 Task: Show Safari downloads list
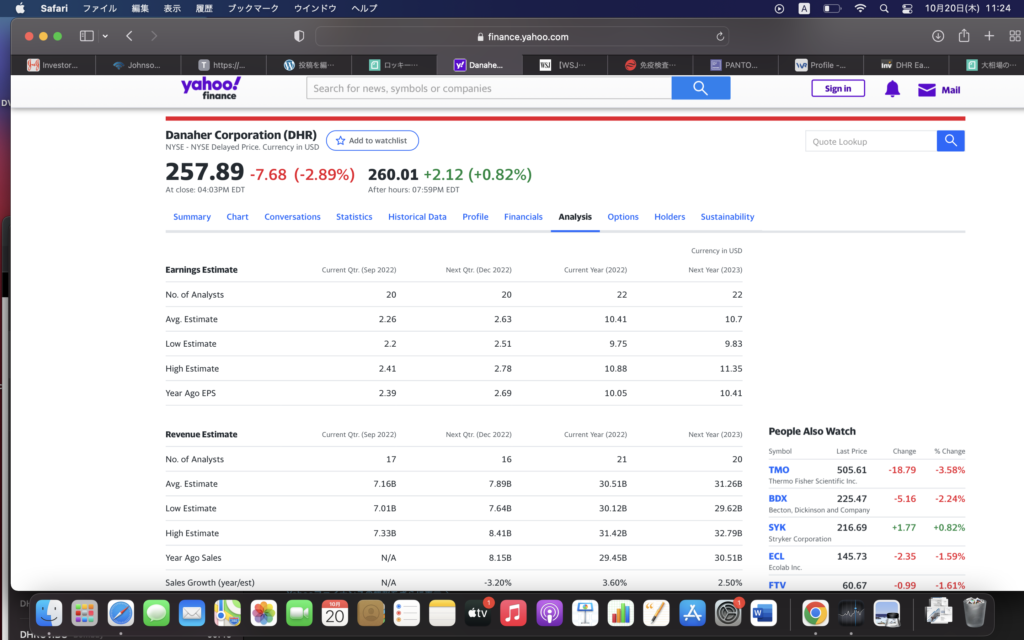[x=938, y=36]
